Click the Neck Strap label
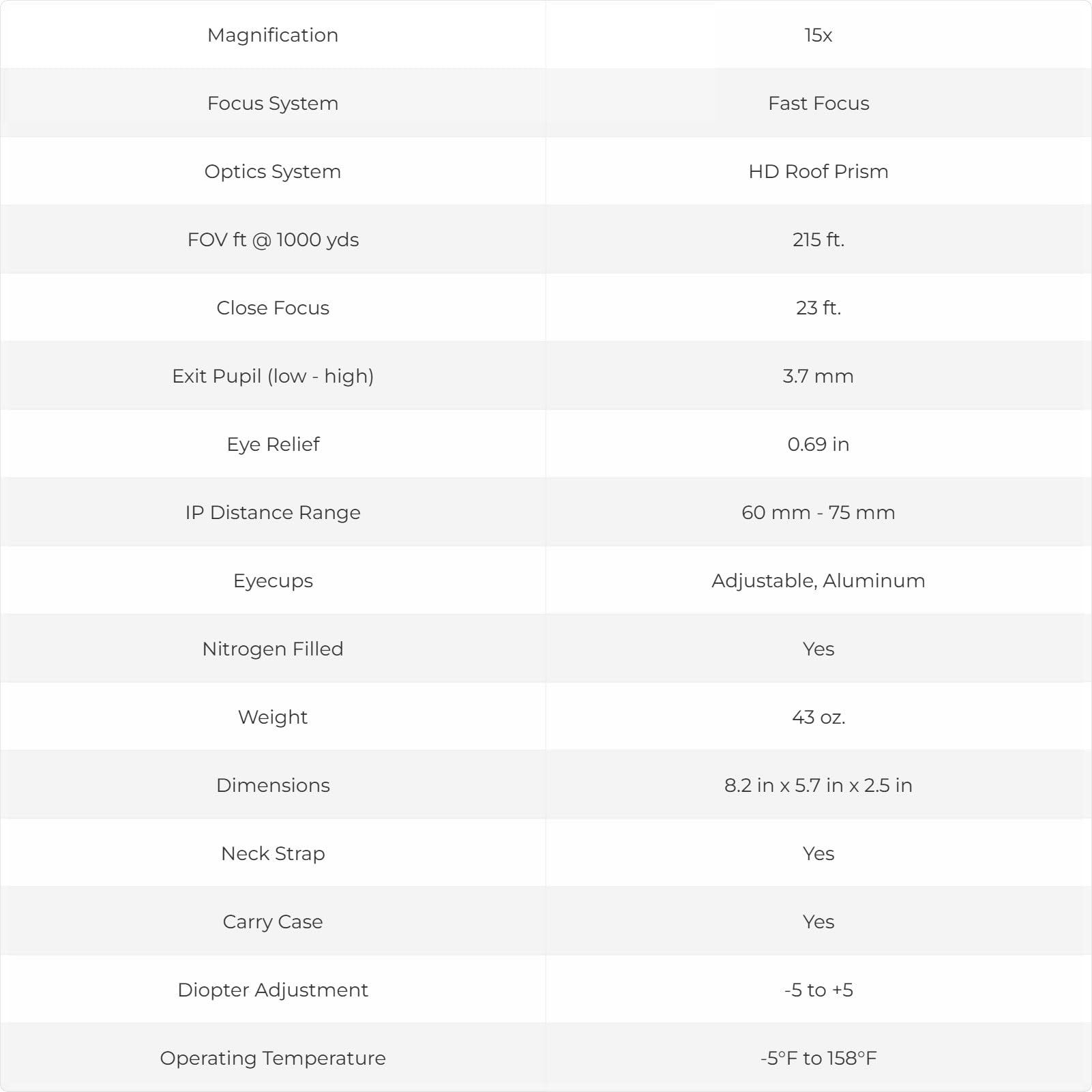 click(x=273, y=853)
